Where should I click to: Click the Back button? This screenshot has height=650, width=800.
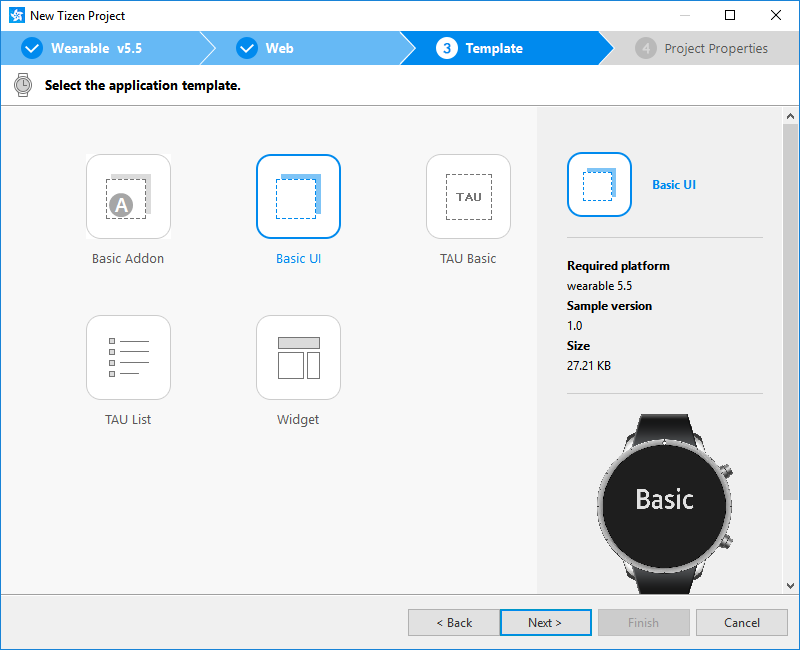[454, 622]
